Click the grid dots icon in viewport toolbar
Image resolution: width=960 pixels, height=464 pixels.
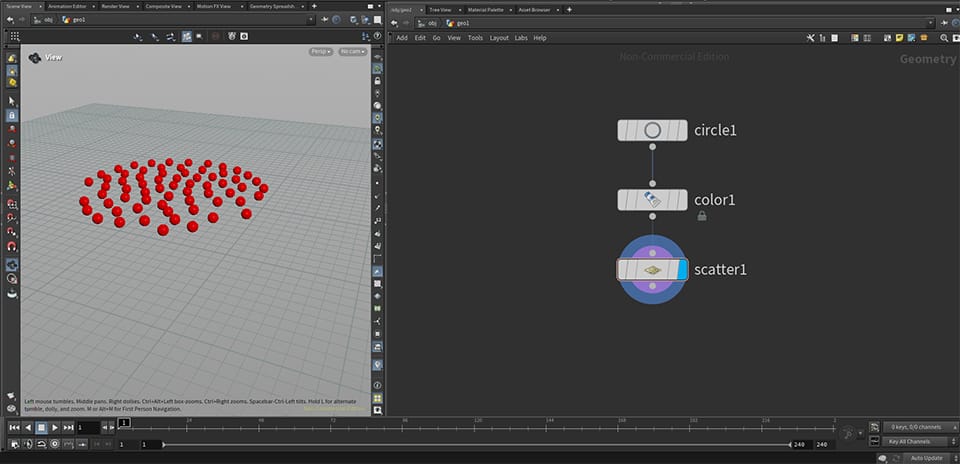point(15,37)
